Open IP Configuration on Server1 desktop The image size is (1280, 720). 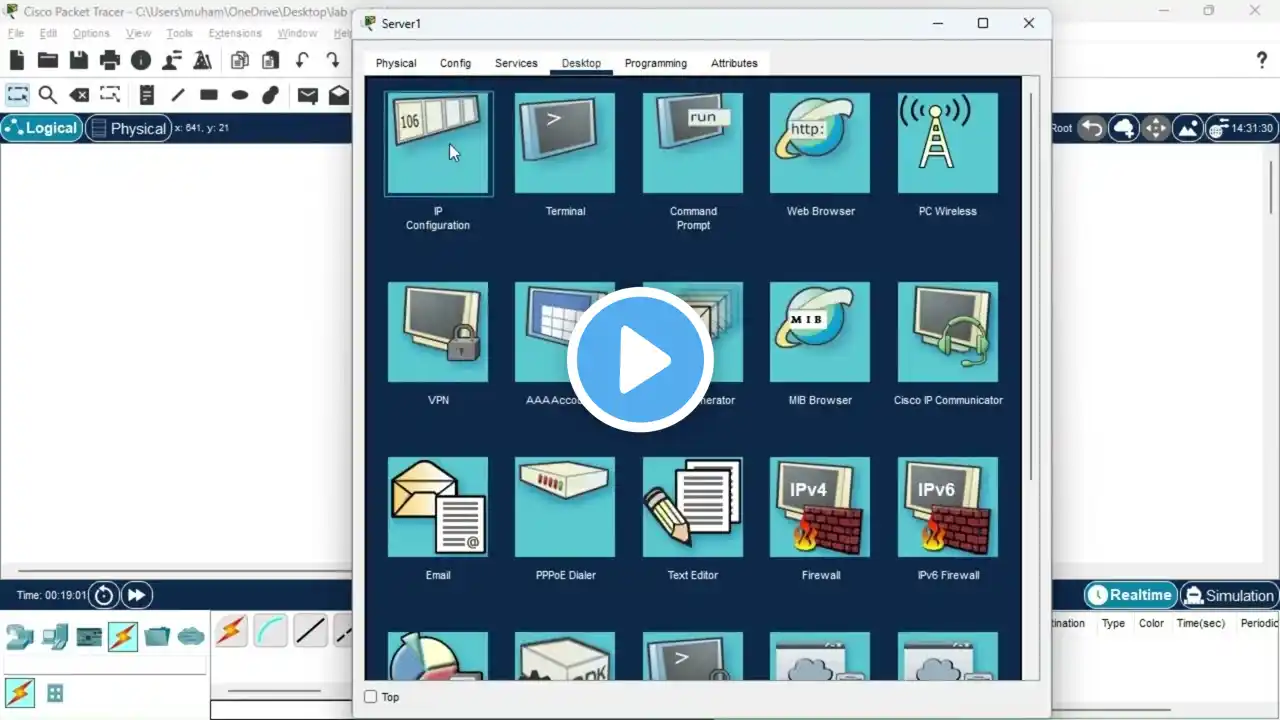[x=438, y=143]
